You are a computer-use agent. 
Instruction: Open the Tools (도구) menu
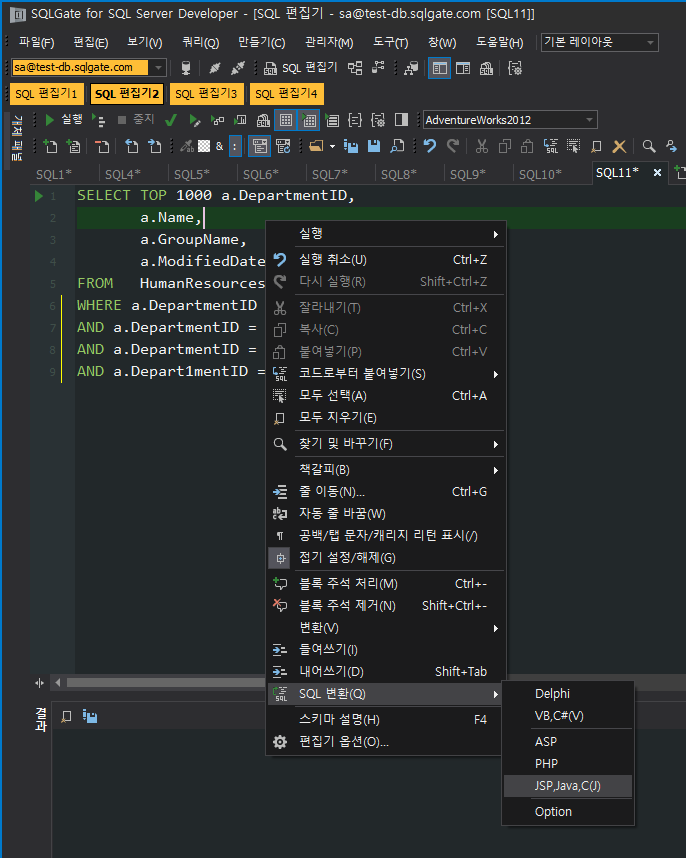(391, 43)
